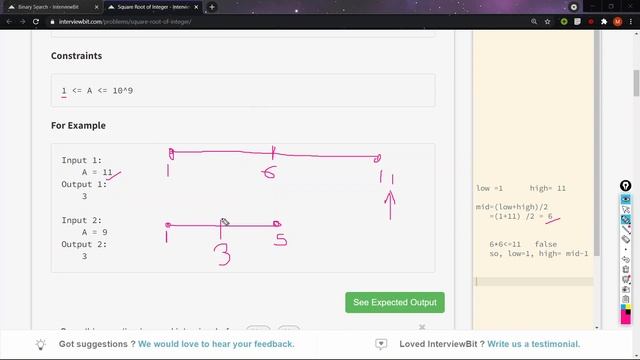This screenshot has height=360, width=640.
Task: Click the site lock icon in address bar
Action: (x=52, y=22)
